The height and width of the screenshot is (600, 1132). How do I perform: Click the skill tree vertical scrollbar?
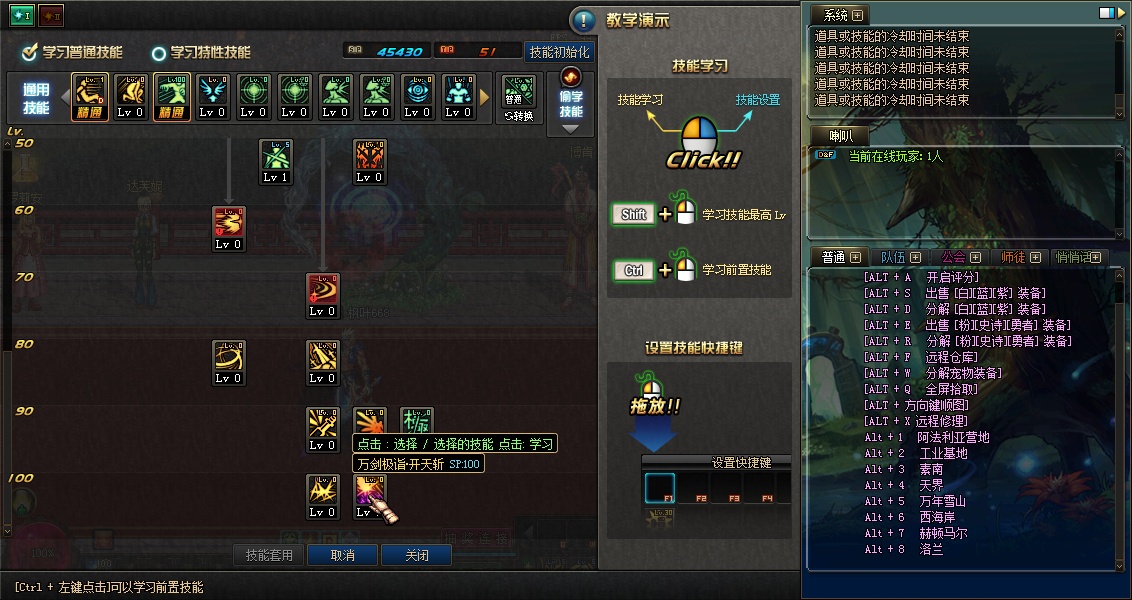[x=7, y=336]
